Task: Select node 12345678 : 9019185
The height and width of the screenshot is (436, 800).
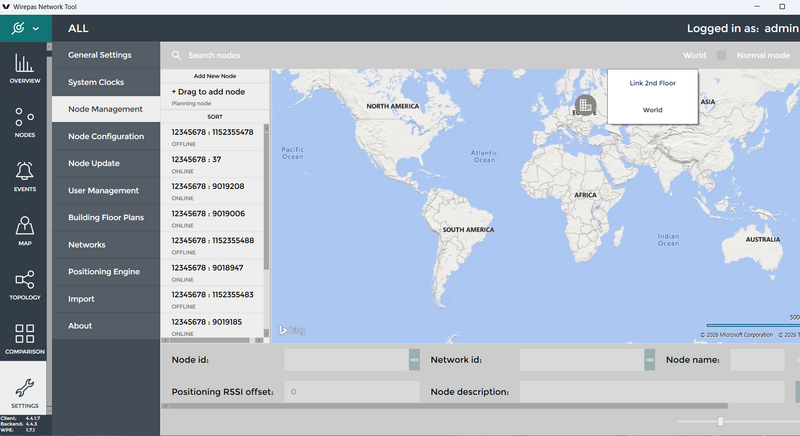Action: pos(212,326)
